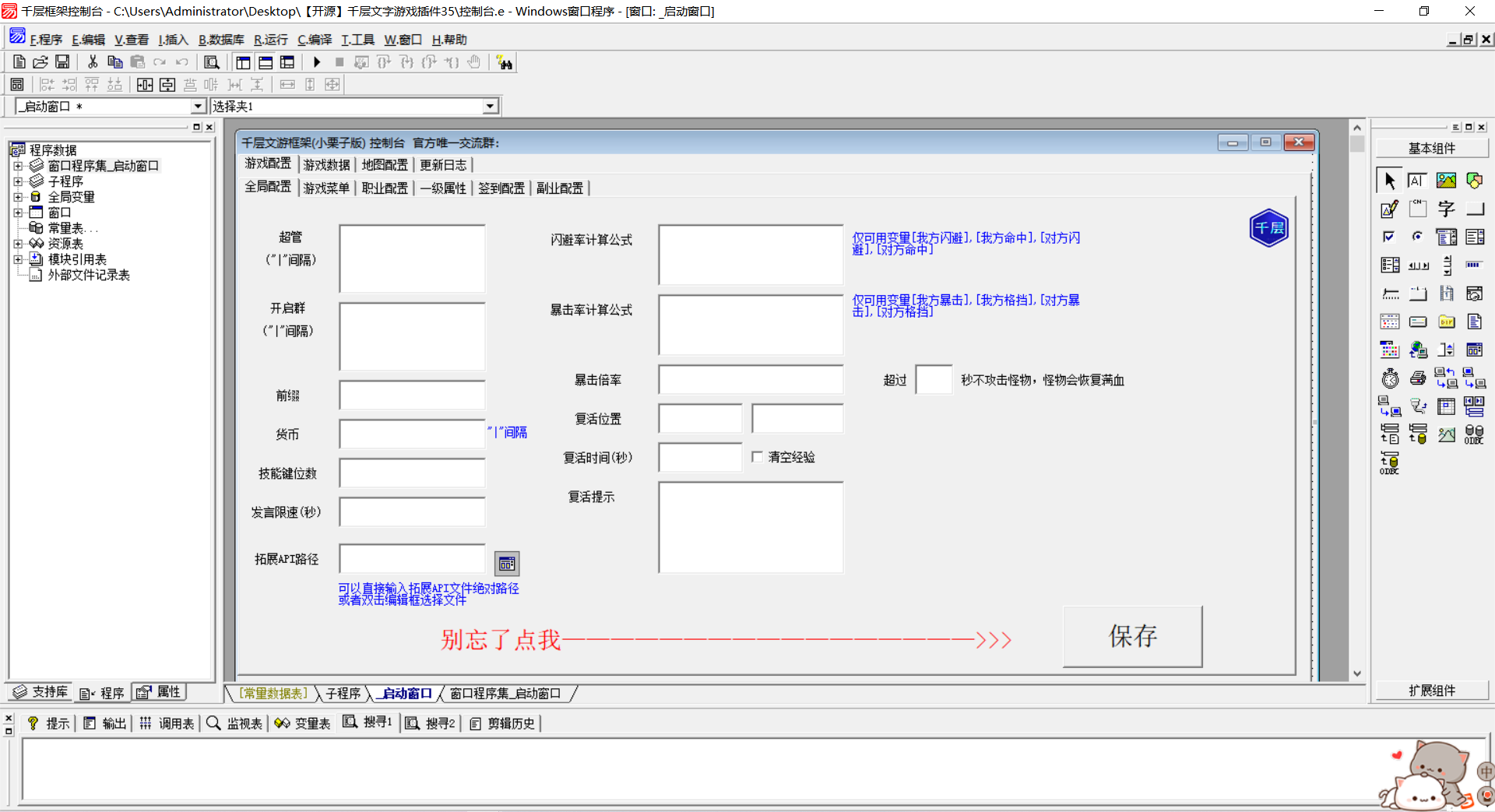
Task: Open the _启动窗口 combo box dropdown
Action: click(x=198, y=107)
